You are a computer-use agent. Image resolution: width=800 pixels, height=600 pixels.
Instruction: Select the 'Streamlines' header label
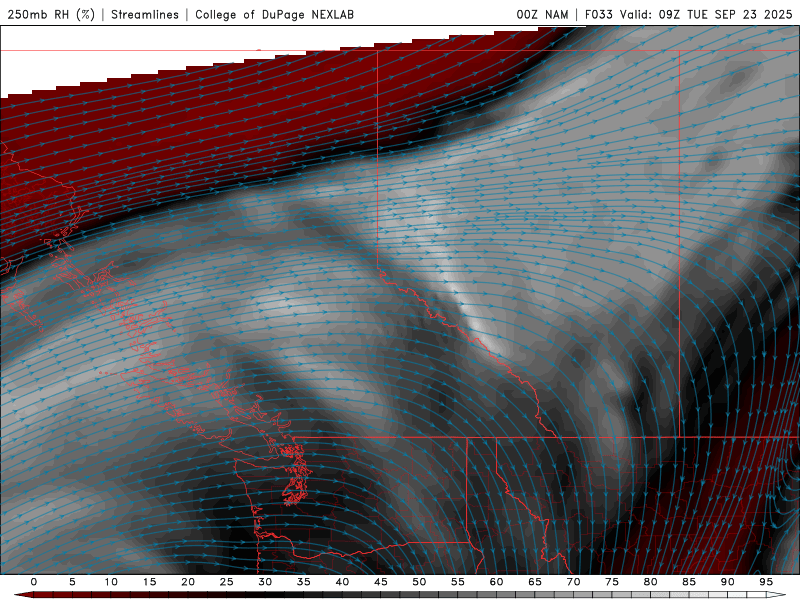point(145,14)
